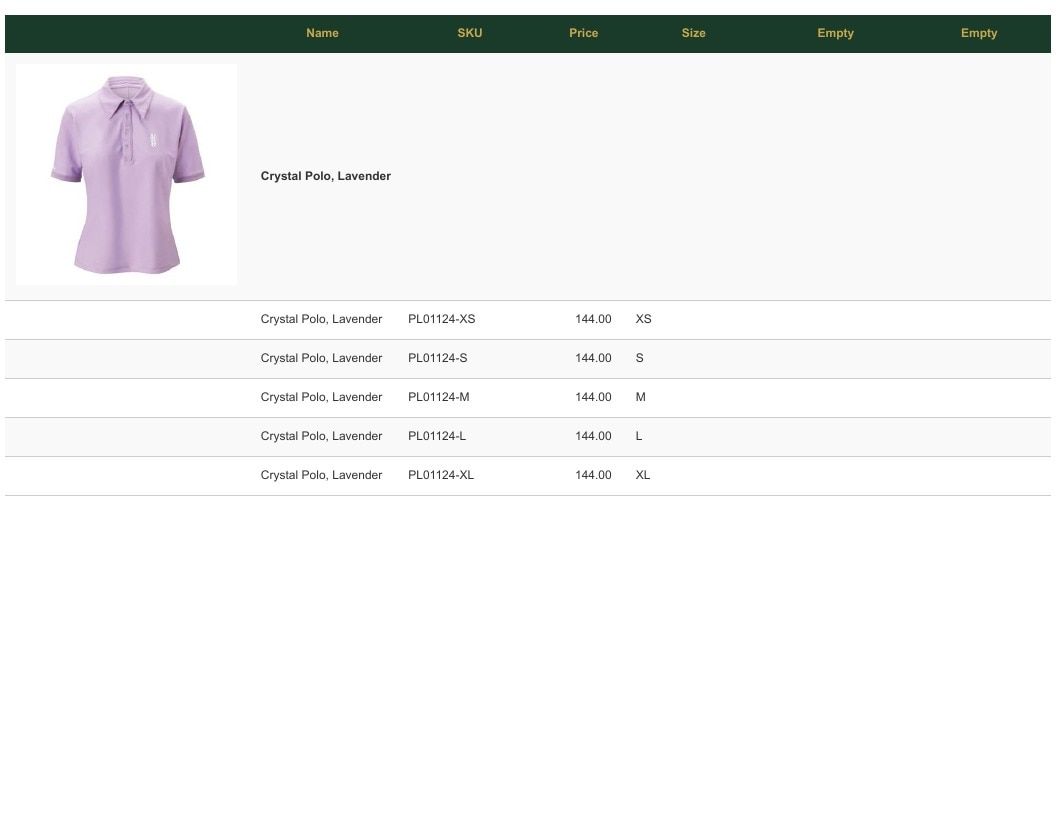Click the 144.00 price in the PL01124-XS row
1056x816 pixels.
(x=593, y=319)
